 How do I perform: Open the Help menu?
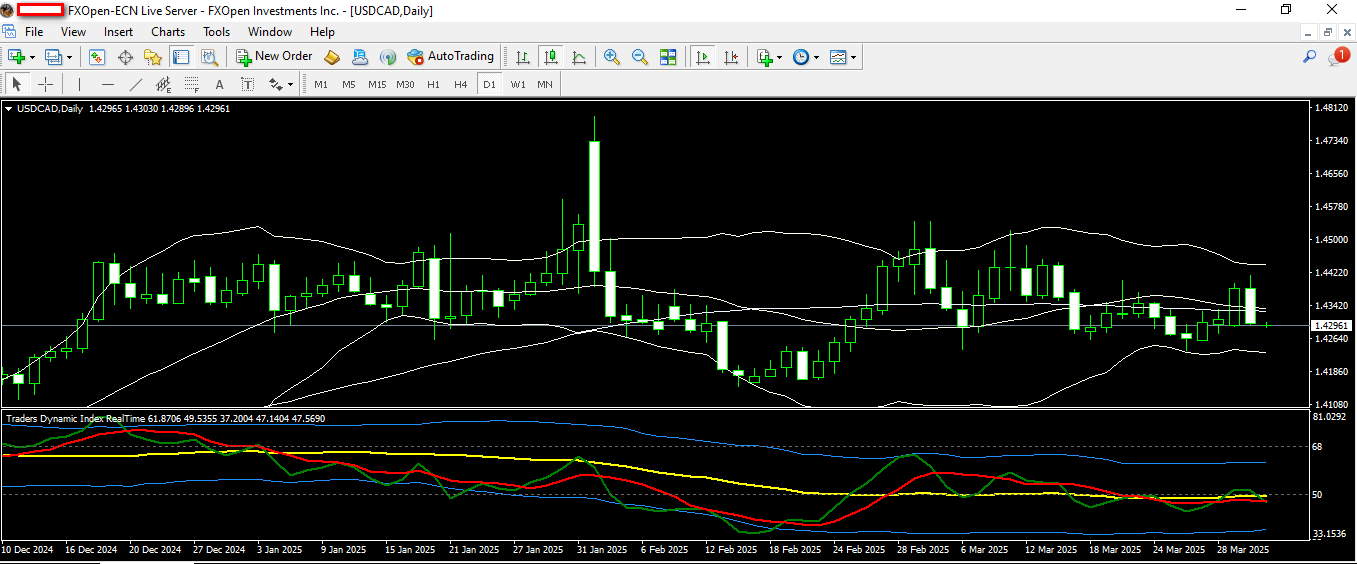322,32
